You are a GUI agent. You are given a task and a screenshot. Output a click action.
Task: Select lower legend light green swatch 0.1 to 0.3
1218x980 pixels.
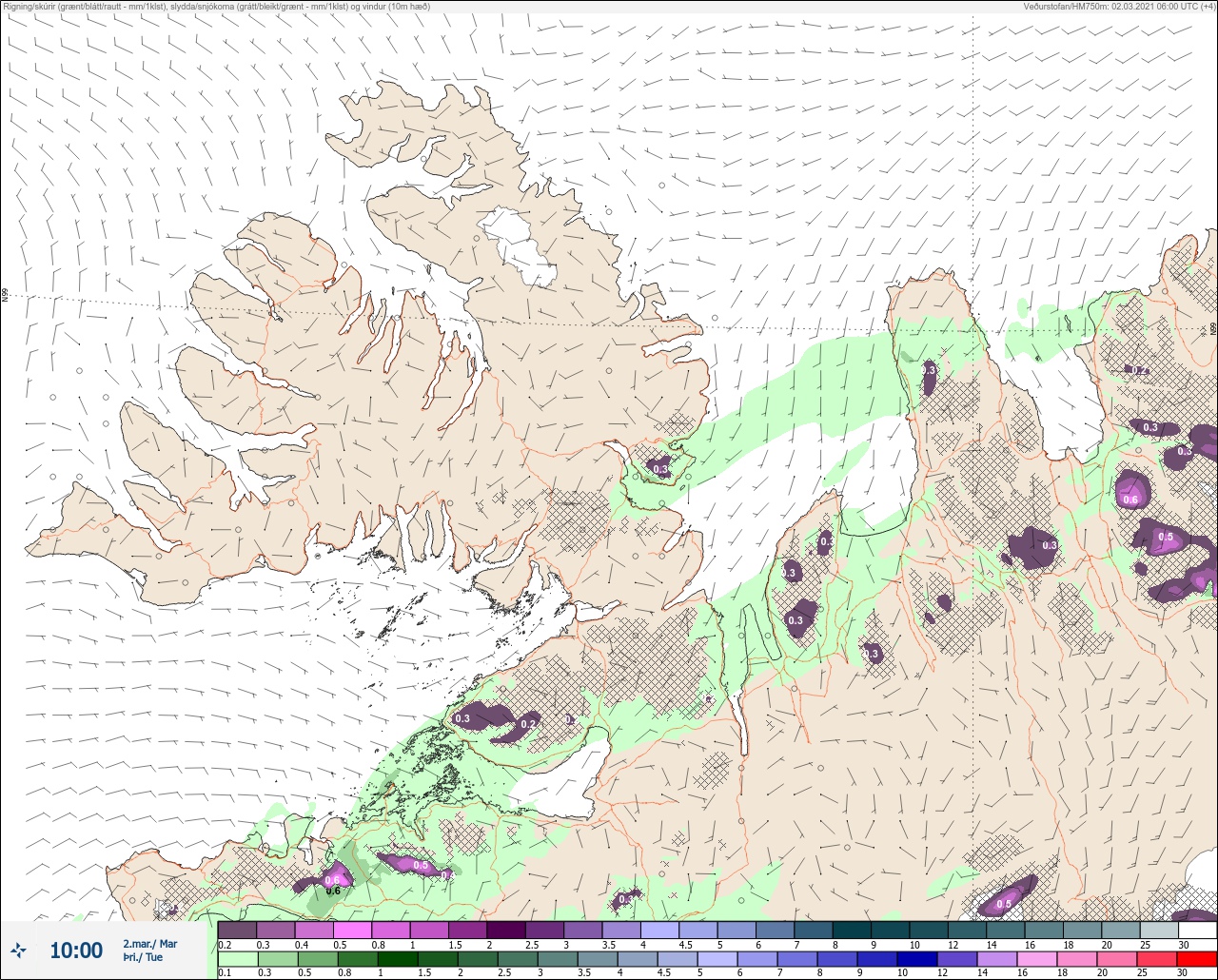[237, 959]
